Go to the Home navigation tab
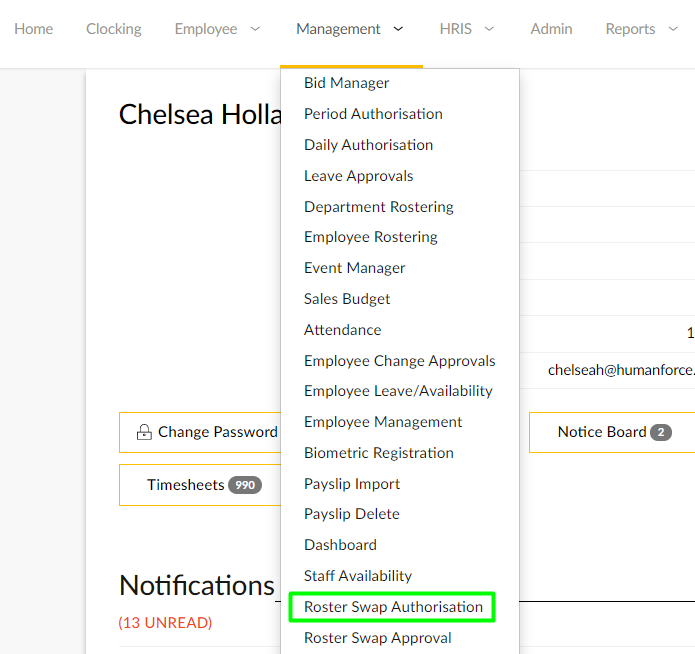 (34, 29)
